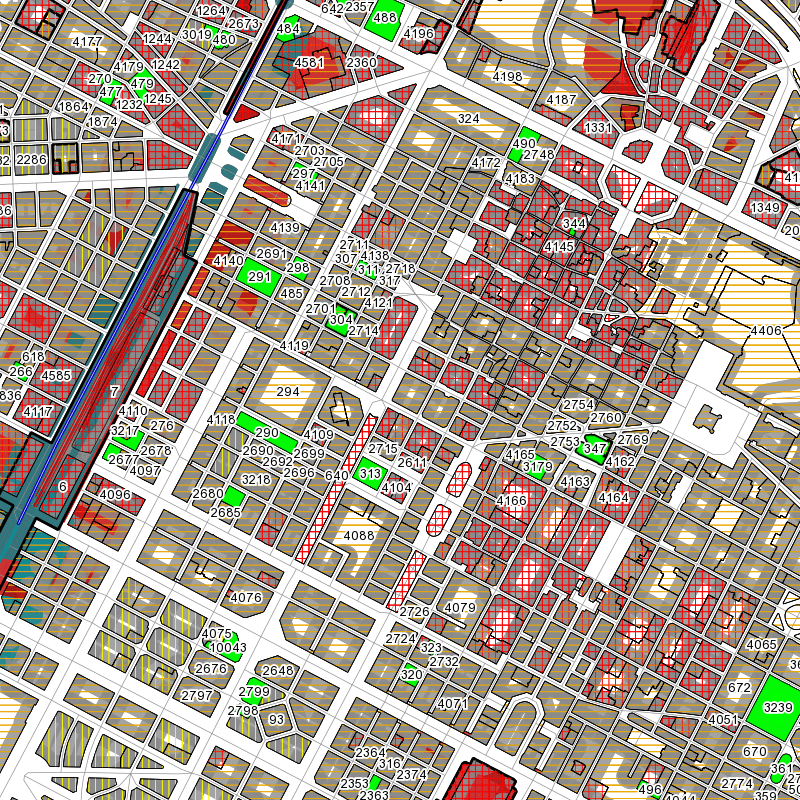Select the parcel labeled 4088

[x=359, y=536]
